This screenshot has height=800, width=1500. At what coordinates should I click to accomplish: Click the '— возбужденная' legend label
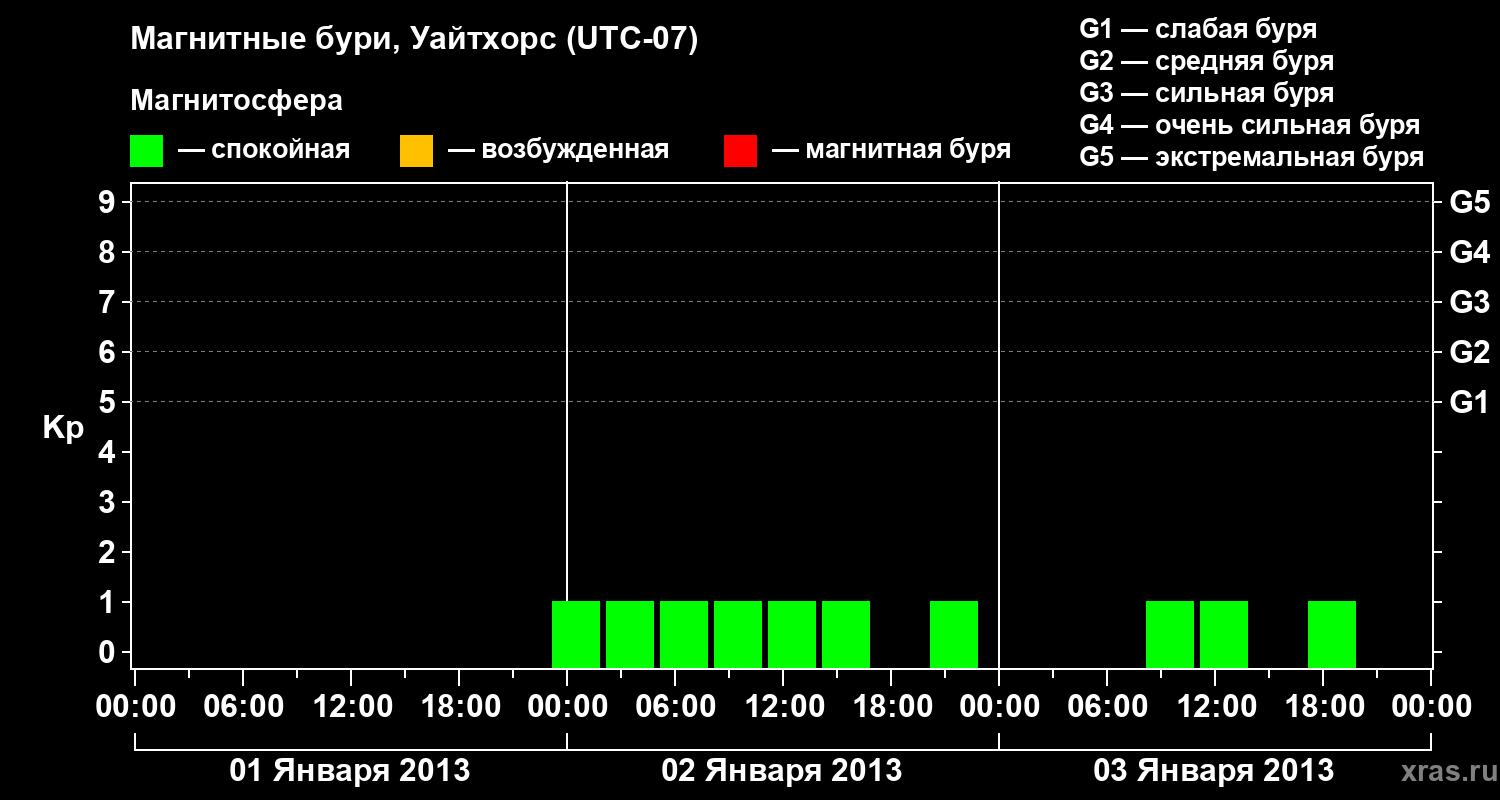559,151
